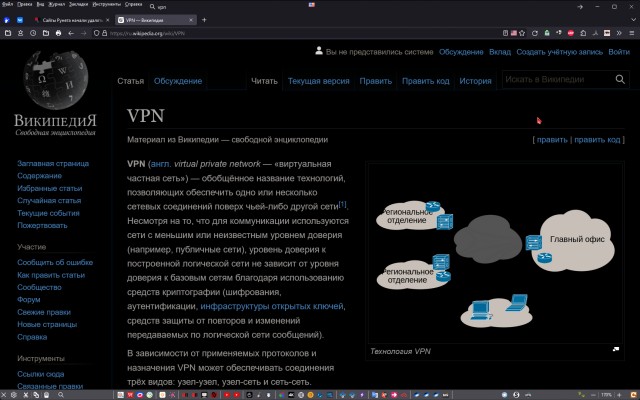The width and height of the screenshot is (640, 400).
Task: Go back with the left arrow button
Action: tap(71, 33)
